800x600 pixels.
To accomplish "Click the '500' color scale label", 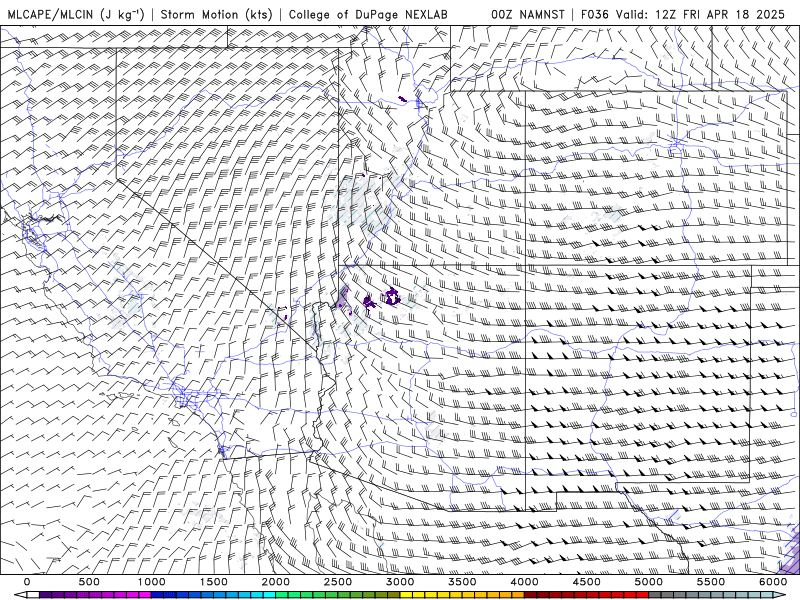I will 89,582.
